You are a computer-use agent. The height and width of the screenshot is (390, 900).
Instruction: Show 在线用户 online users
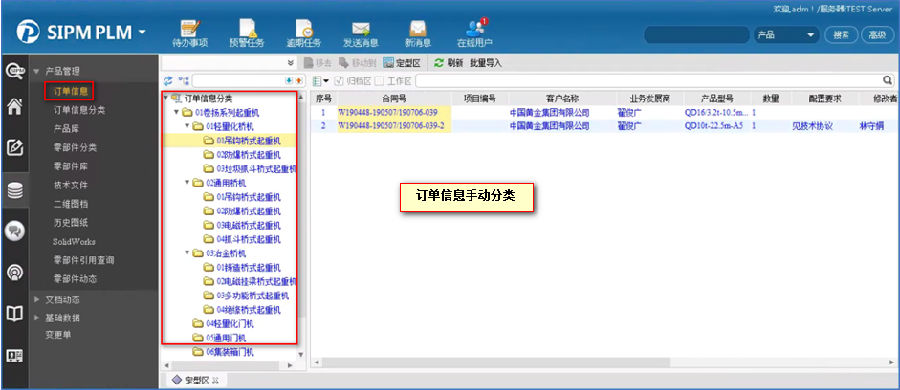click(475, 33)
